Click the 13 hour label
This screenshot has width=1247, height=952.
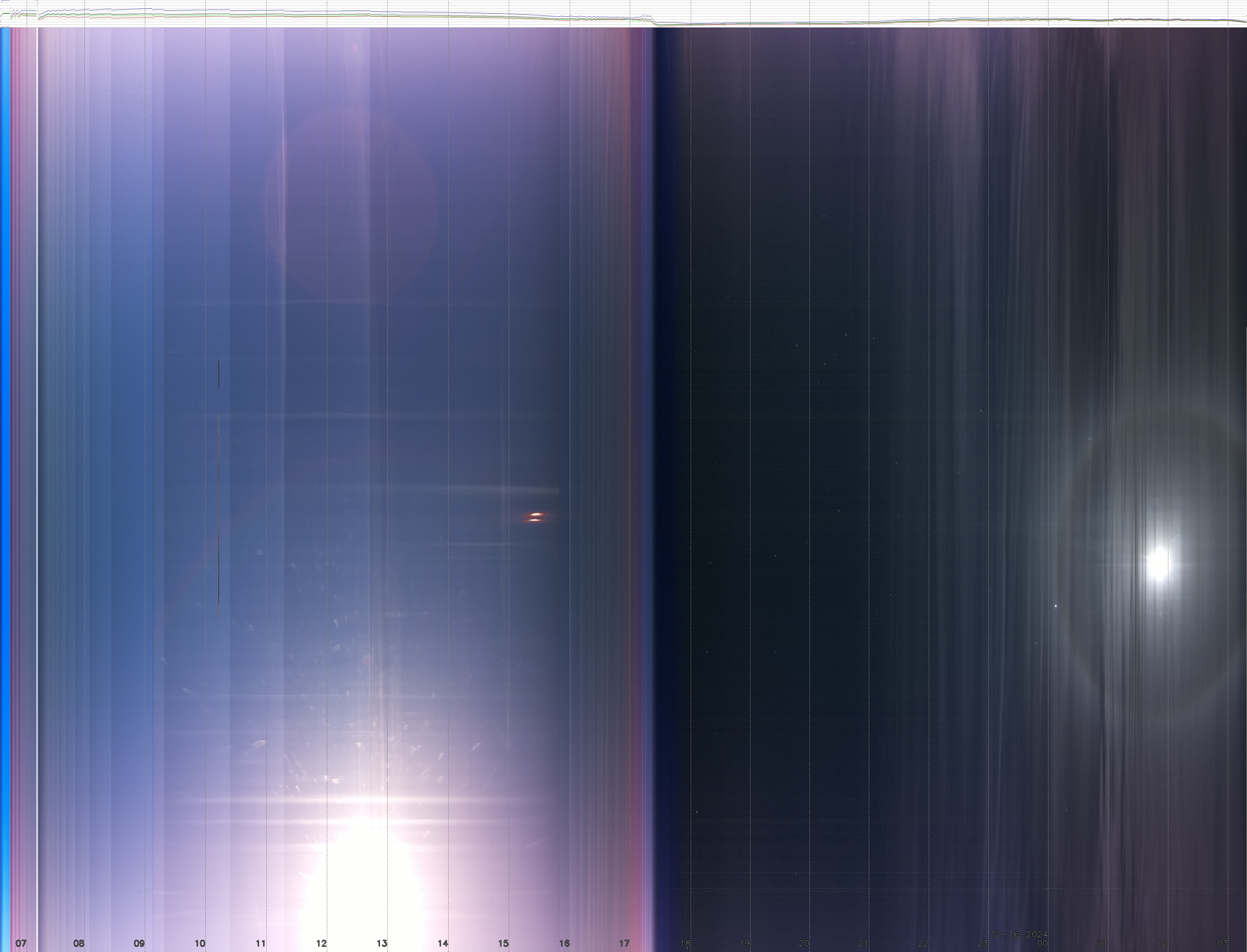[x=382, y=944]
